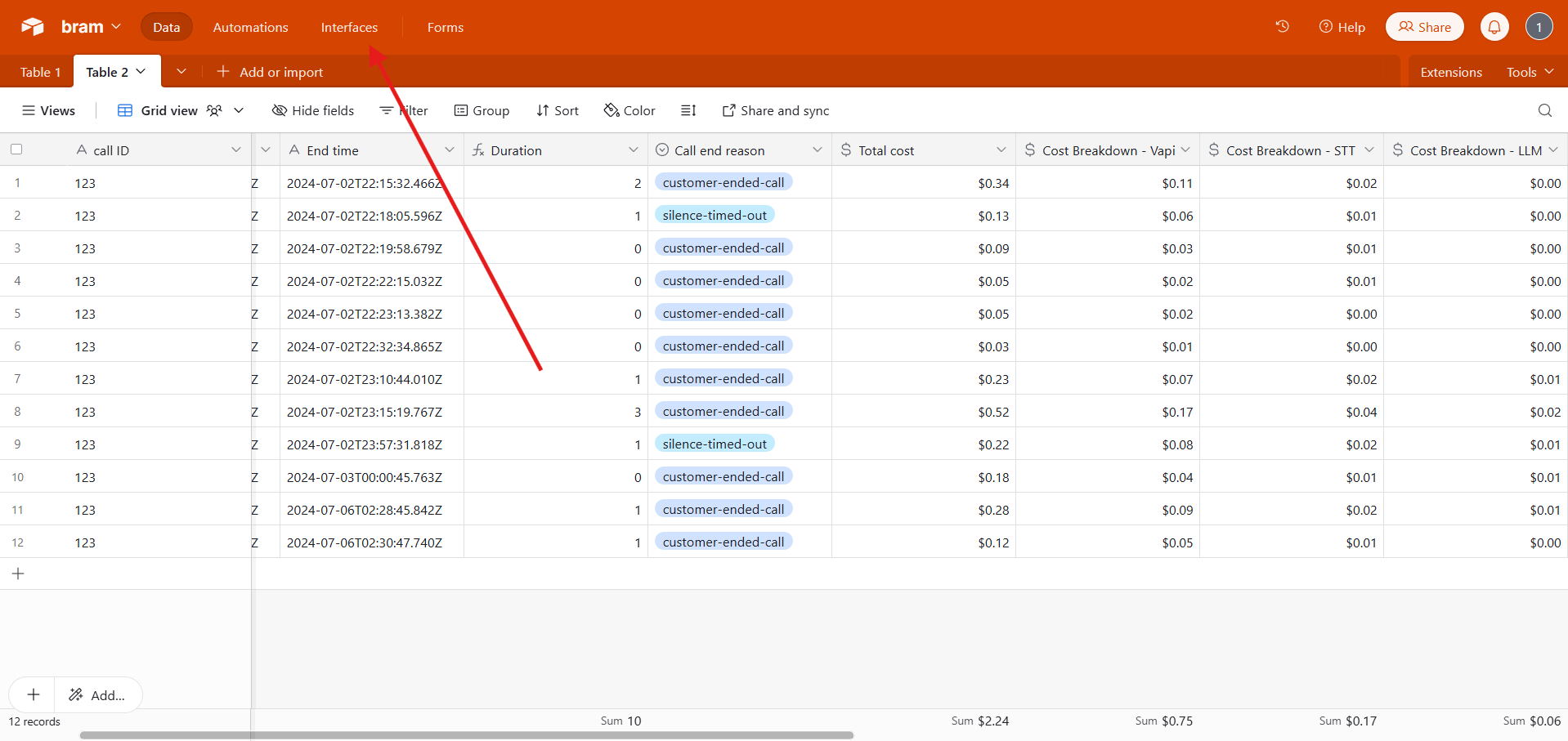
Task: Click the user account avatar
Action: [1539, 27]
